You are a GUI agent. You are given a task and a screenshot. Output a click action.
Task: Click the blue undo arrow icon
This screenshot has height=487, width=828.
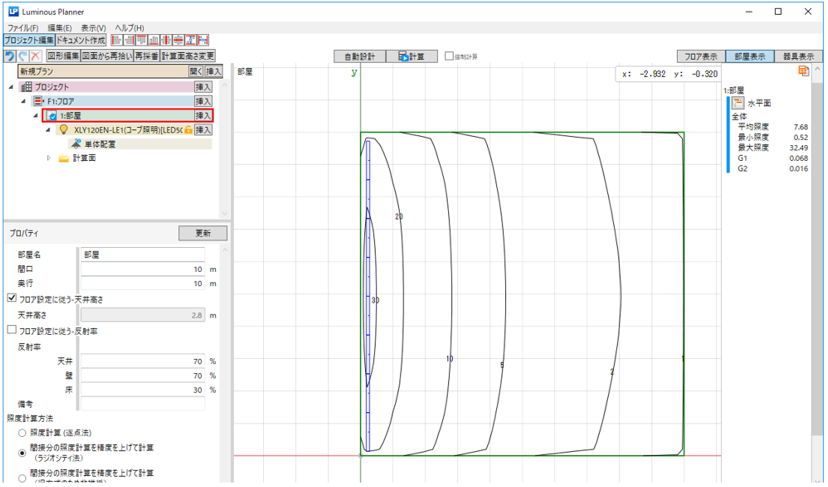[9, 57]
